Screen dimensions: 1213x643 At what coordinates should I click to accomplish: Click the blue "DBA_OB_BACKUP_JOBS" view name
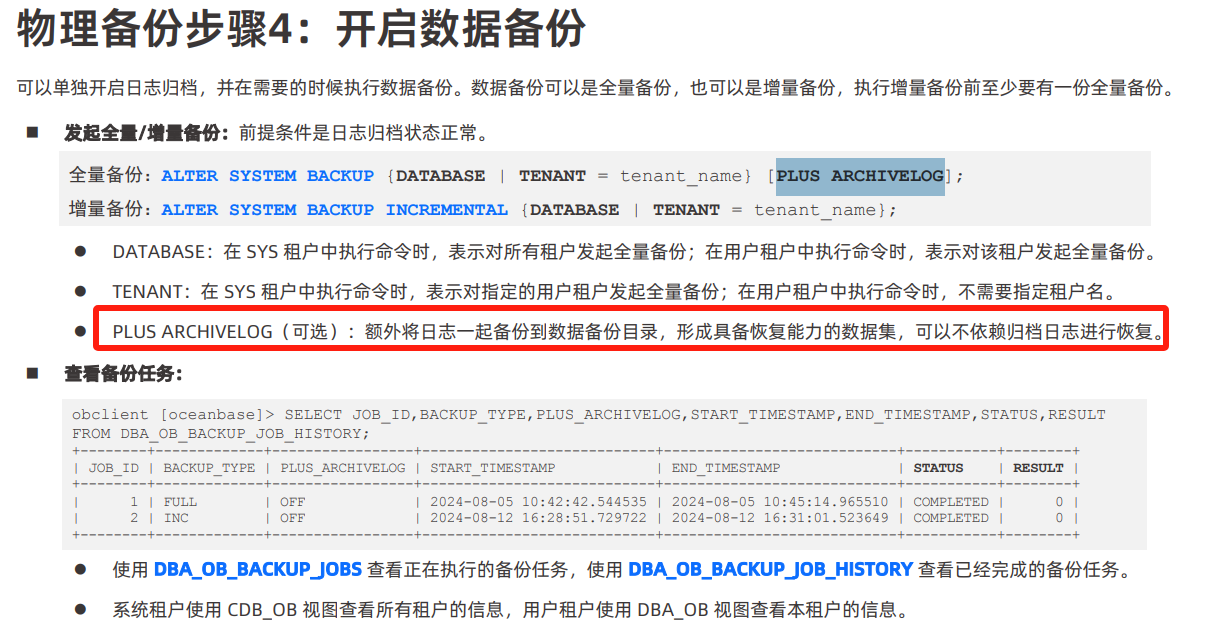point(257,570)
